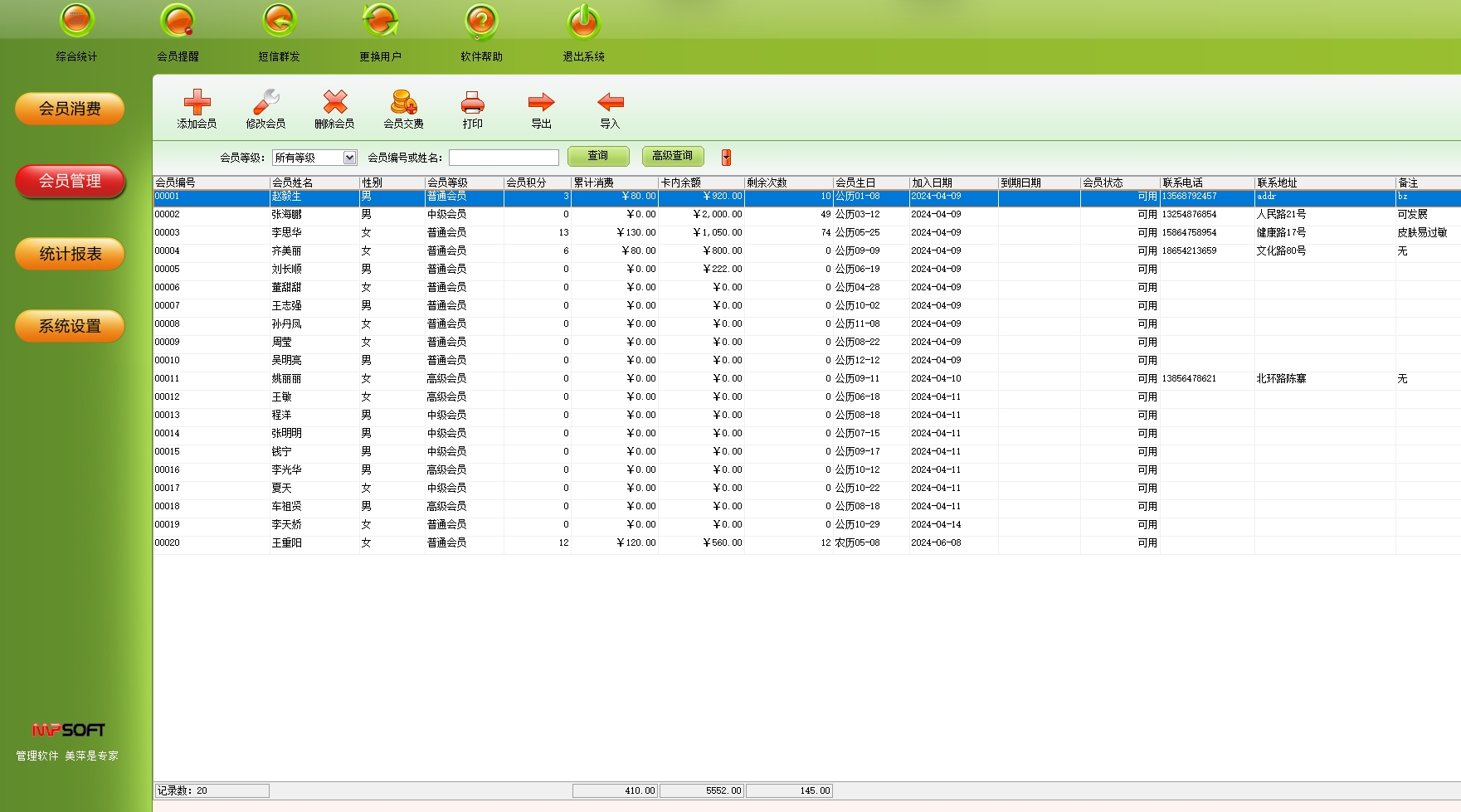Click the 导入 left arrow icon

[x=610, y=103]
